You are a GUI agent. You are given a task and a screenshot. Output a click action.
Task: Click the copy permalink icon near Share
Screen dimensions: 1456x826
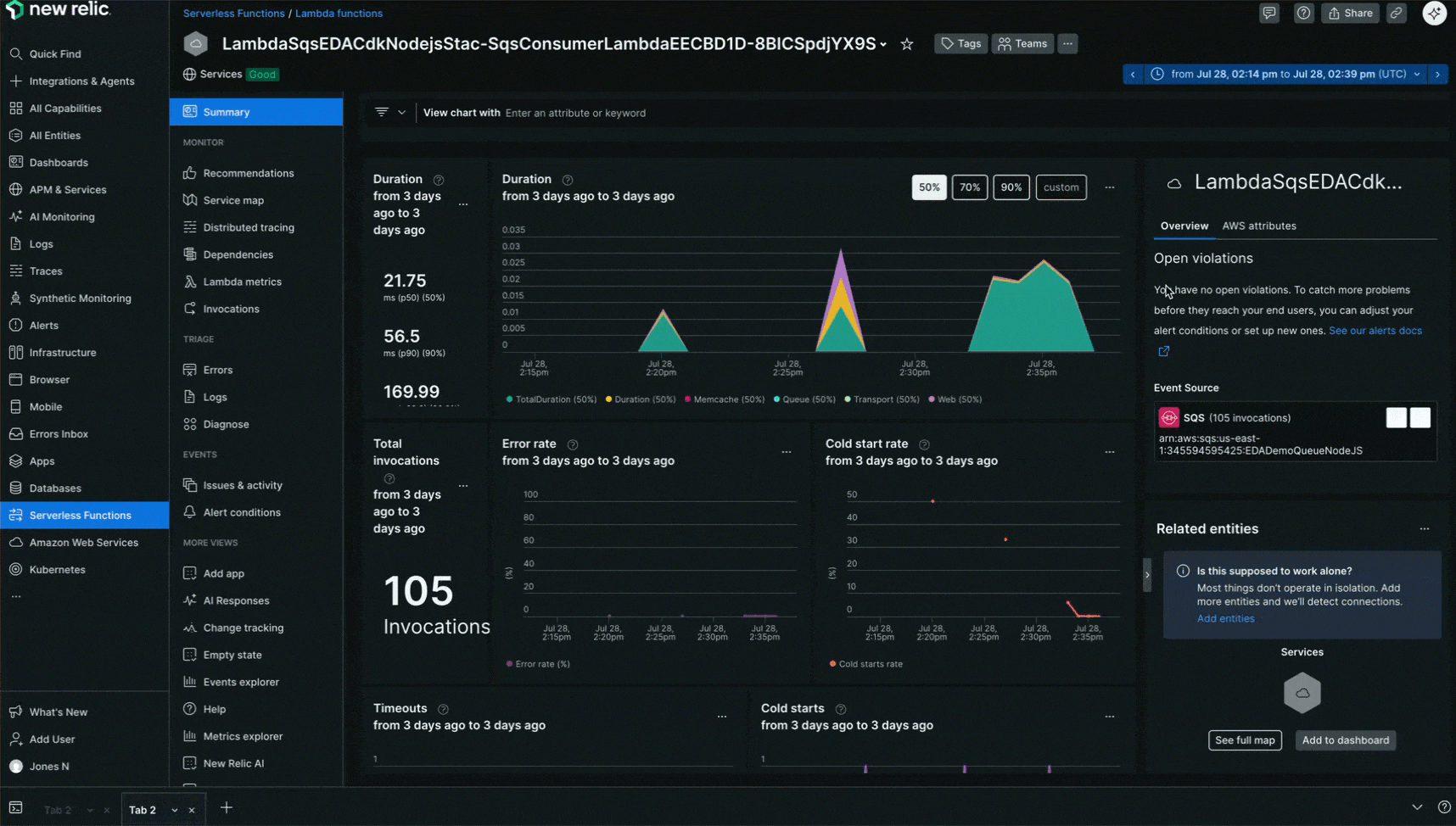click(1397, 13)
